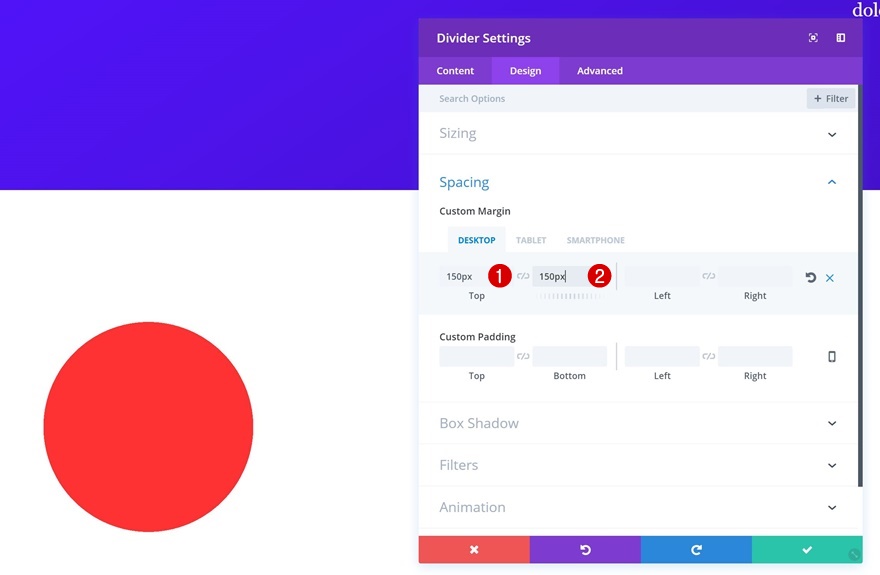Click the expand modal fullscreen icon

click(813, 38)
